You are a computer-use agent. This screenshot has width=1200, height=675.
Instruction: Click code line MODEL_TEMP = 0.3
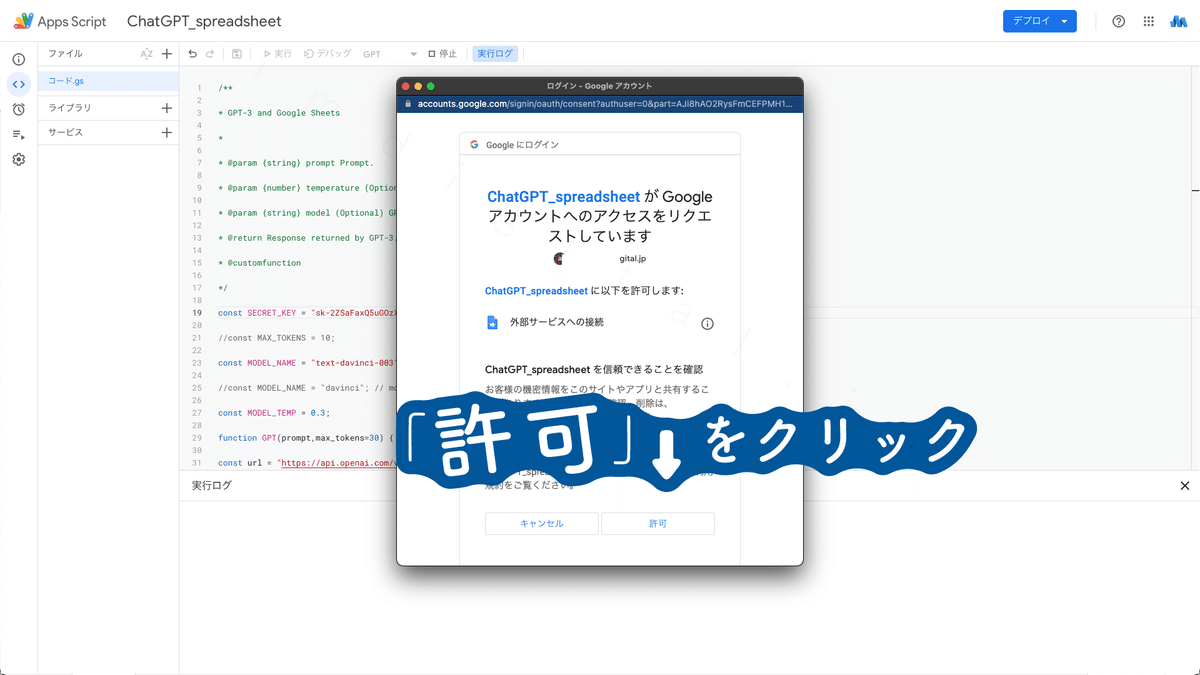coord(273,412)
